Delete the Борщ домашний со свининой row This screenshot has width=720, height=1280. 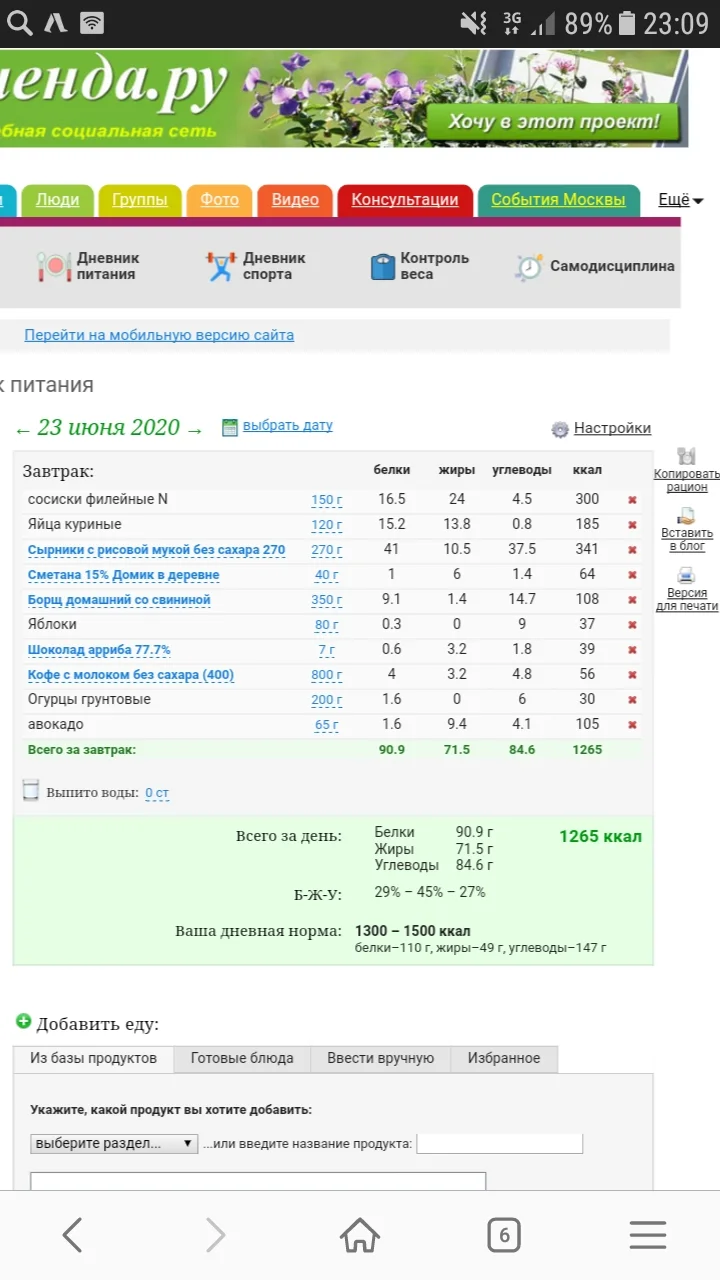632,599
